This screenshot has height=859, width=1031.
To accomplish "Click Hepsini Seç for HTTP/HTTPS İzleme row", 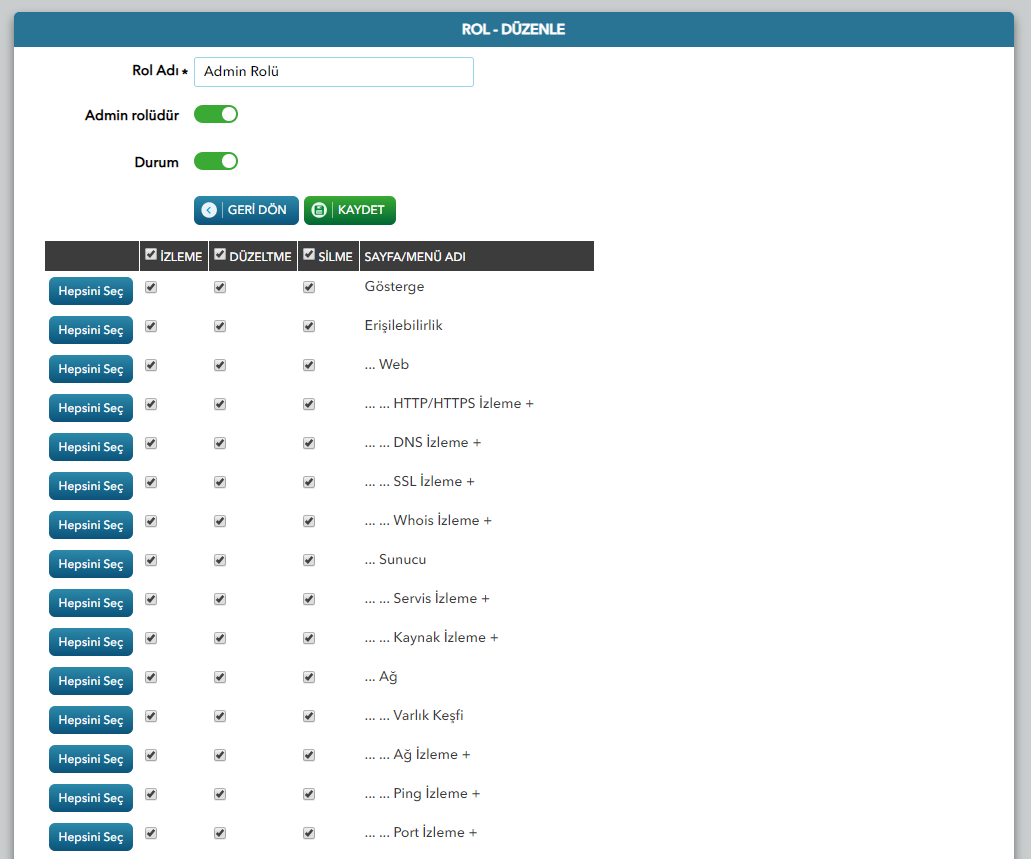I will pyautogui.click(x=91, y=408).
